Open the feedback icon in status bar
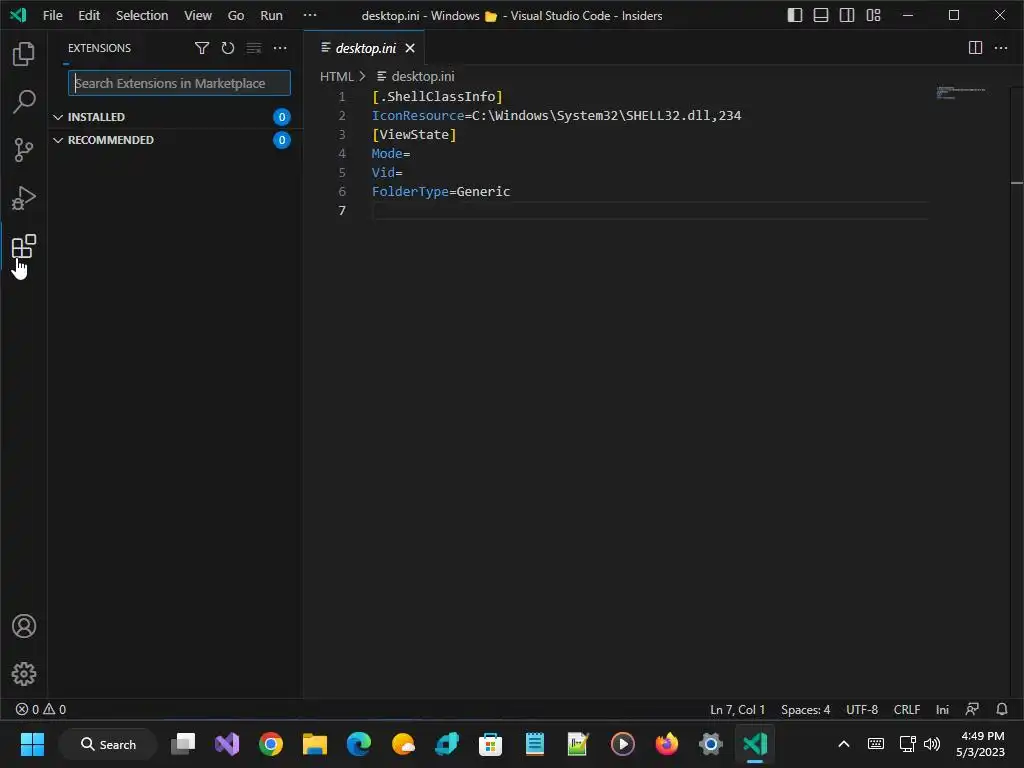This screenshot has width=1024, height=768. [x=972, y=709]
